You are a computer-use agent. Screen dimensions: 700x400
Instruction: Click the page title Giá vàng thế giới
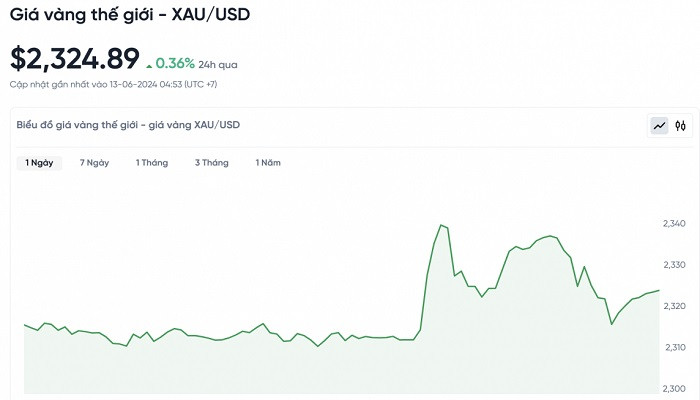[130, 15]
